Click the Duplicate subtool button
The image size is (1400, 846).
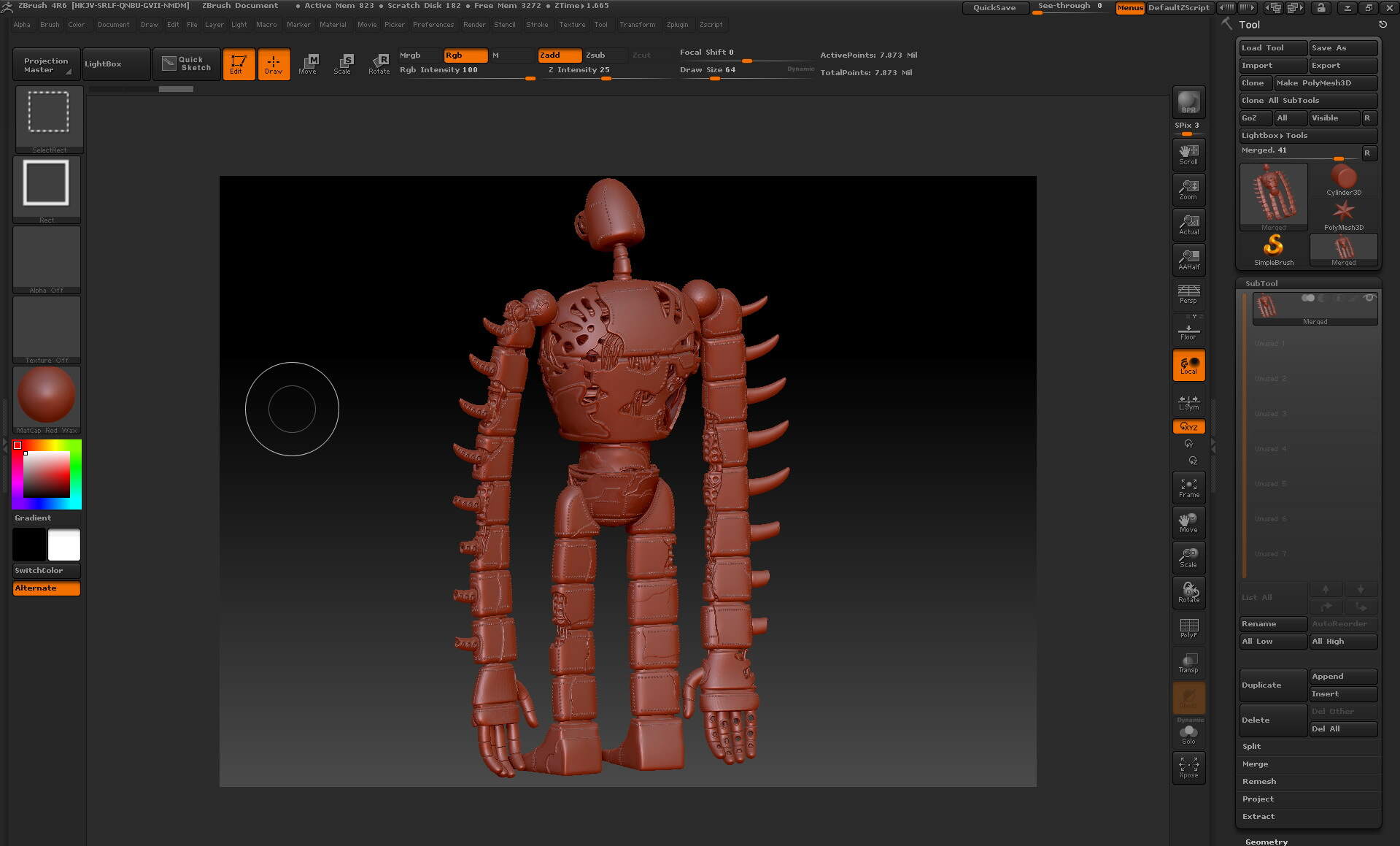(x=1273, y=685)
